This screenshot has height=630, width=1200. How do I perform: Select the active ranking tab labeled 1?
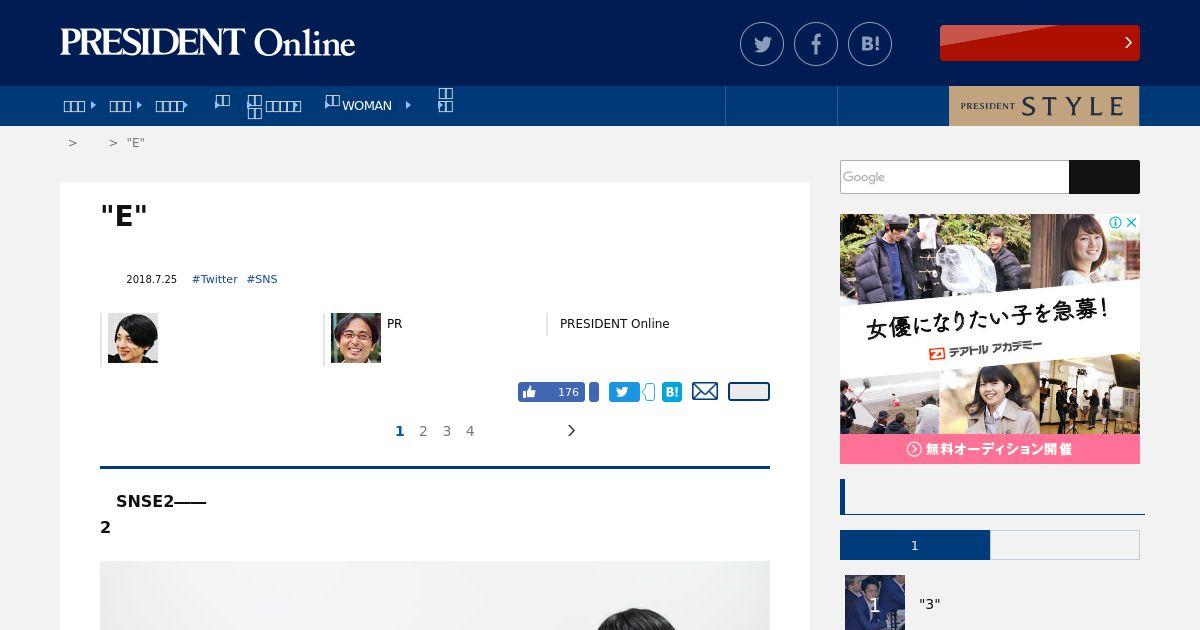click(915, 545)
